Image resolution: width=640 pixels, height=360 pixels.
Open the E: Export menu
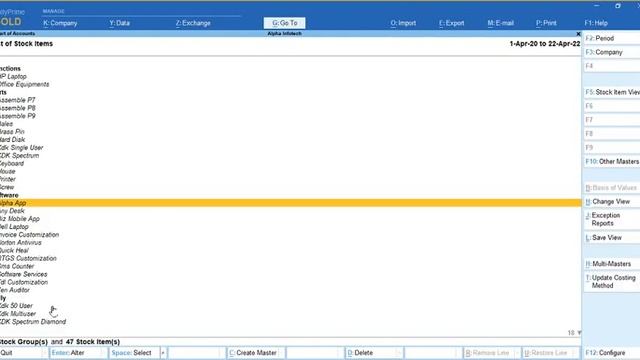(451, 23)
